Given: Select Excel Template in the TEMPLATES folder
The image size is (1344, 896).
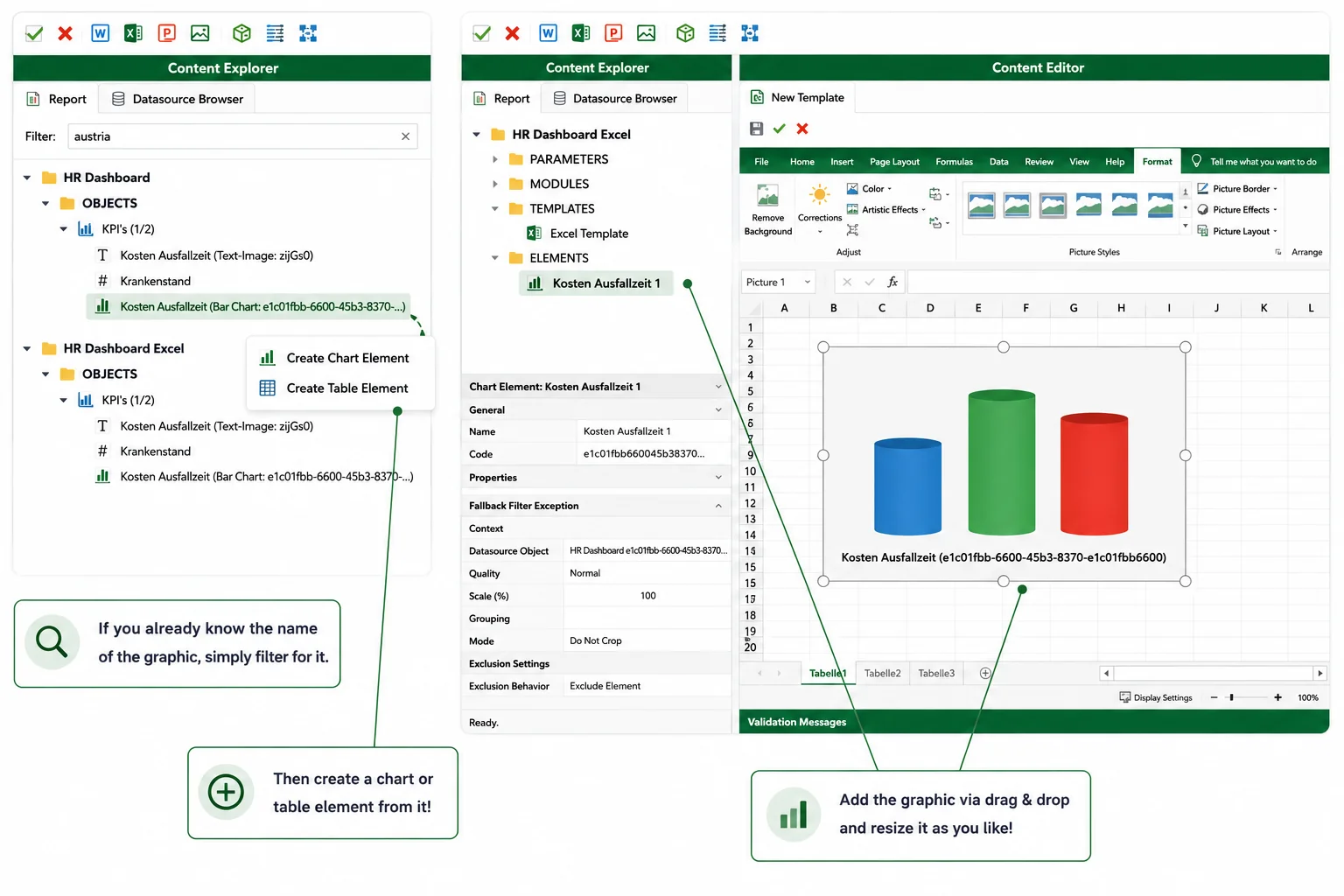Looking at the screenshot, I should click(577, 234).
